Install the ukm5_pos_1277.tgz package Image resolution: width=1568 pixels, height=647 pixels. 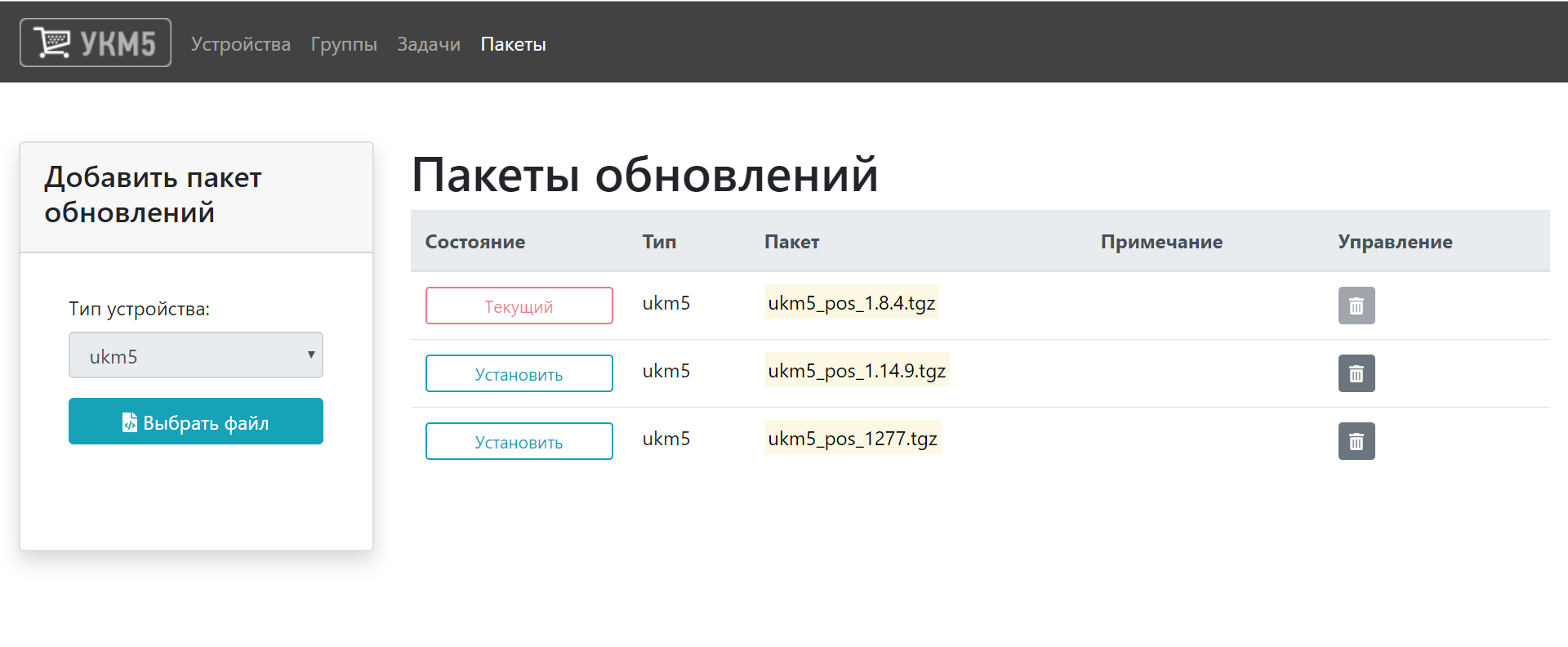519,441
